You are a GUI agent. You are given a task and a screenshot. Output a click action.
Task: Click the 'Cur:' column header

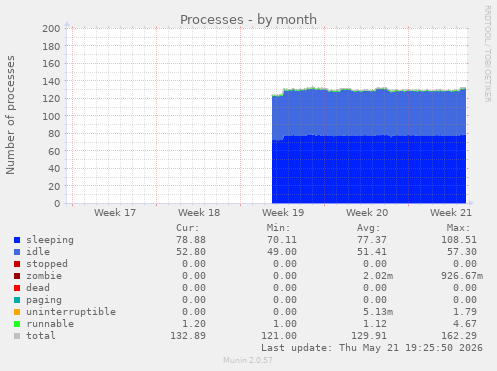188,228
